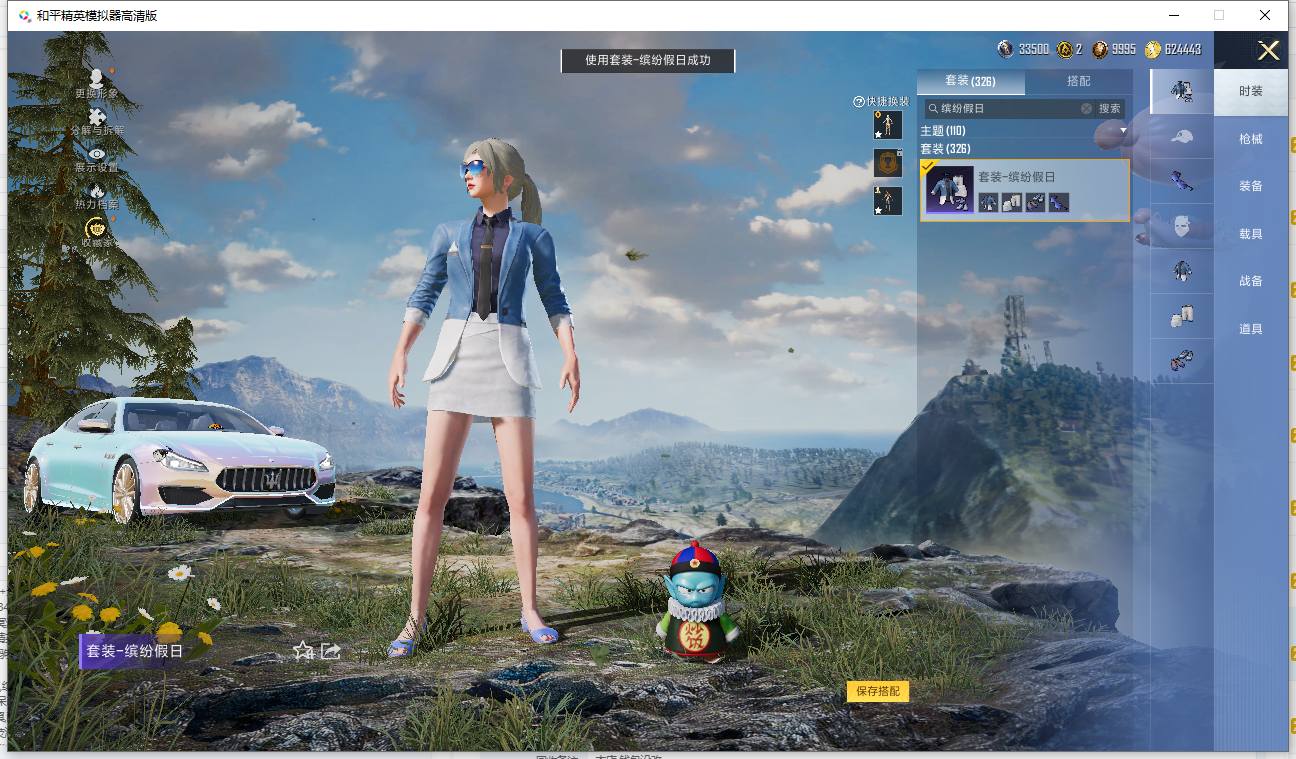Viewport: 1296px width, 759px height.
Task: Select the 战备 tab
Action: click(1251, 281)
